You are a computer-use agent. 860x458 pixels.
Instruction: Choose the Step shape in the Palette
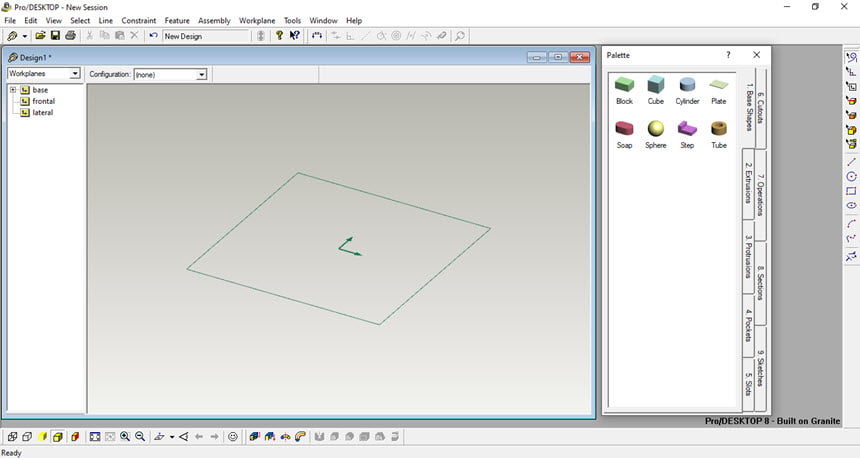tap(687, 135)
